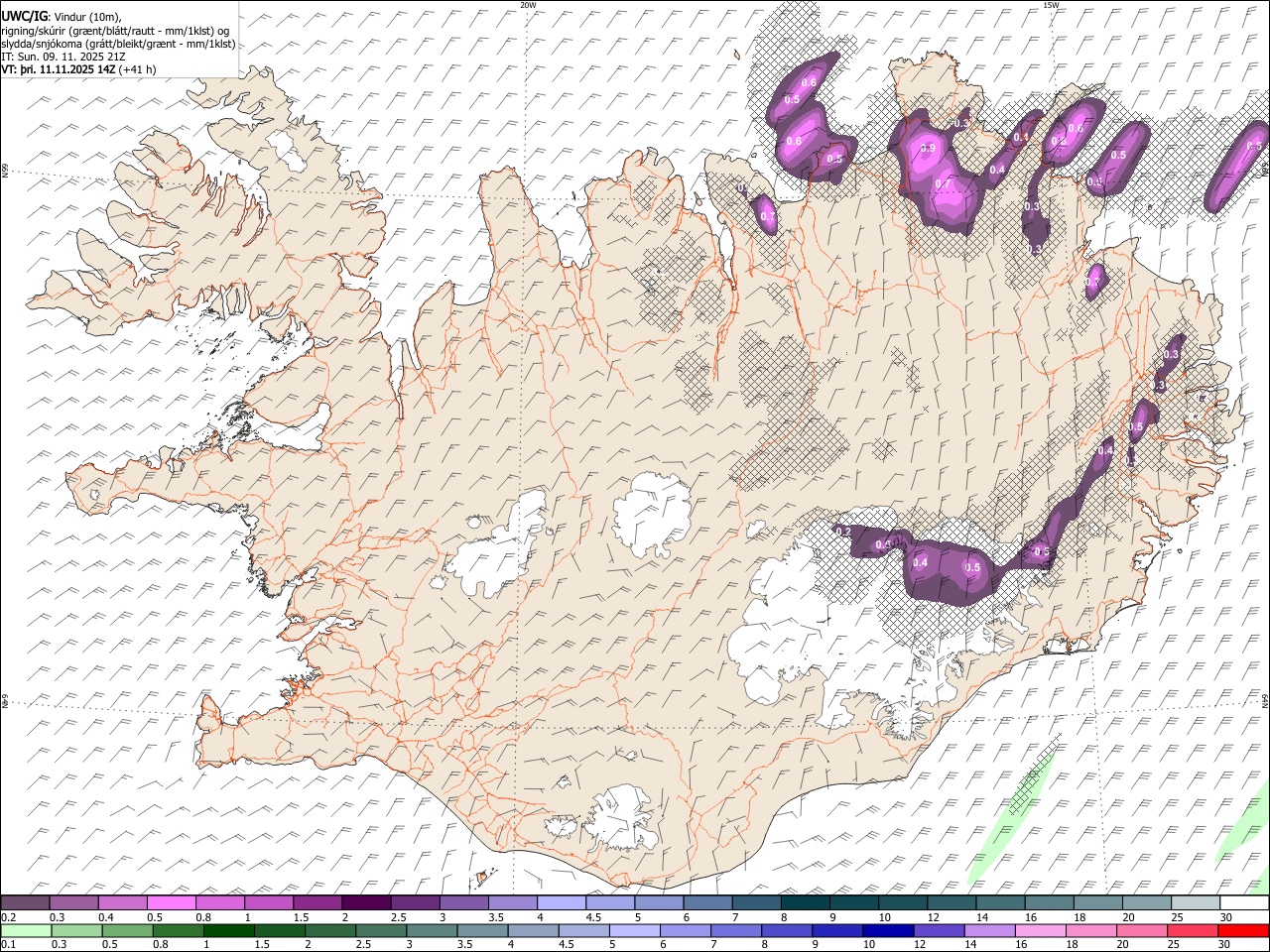This screenshot has height=952, width=1270.
Task: Select the rain legend swatch between 3 and 3.5
Action: point(433,930)
